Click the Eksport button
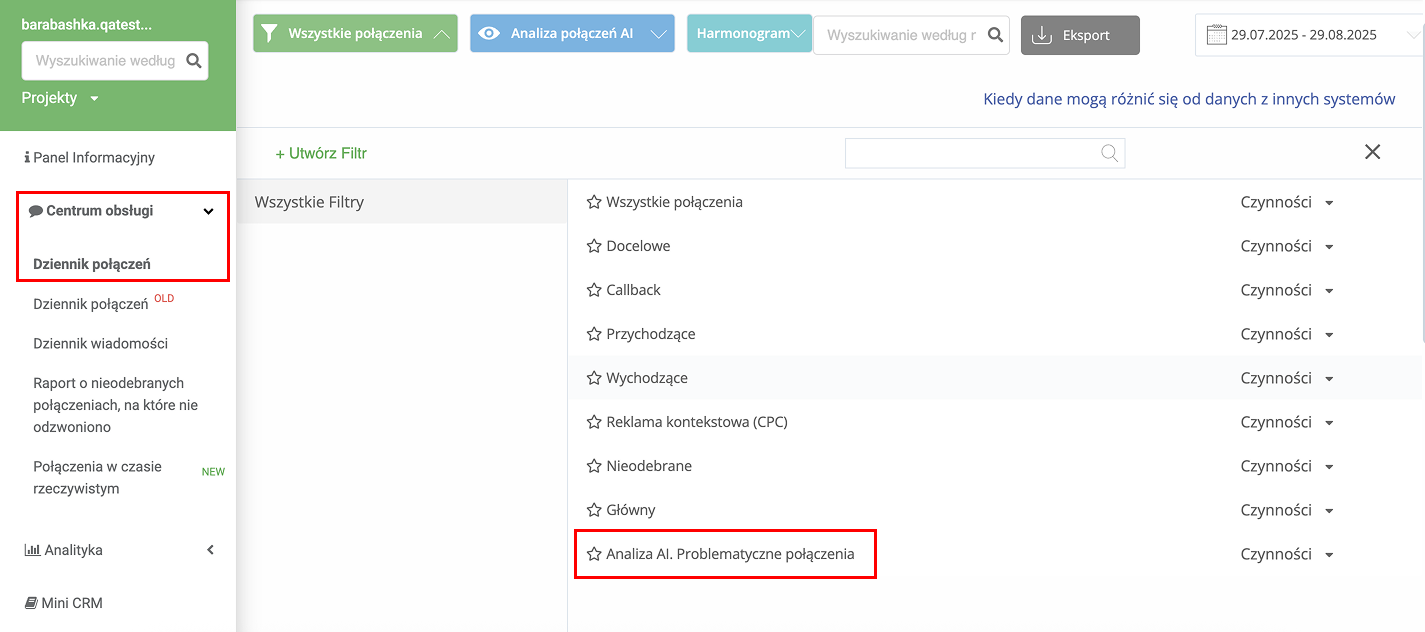Viewport: 1425px width, 632px height. coord(1080,35)
